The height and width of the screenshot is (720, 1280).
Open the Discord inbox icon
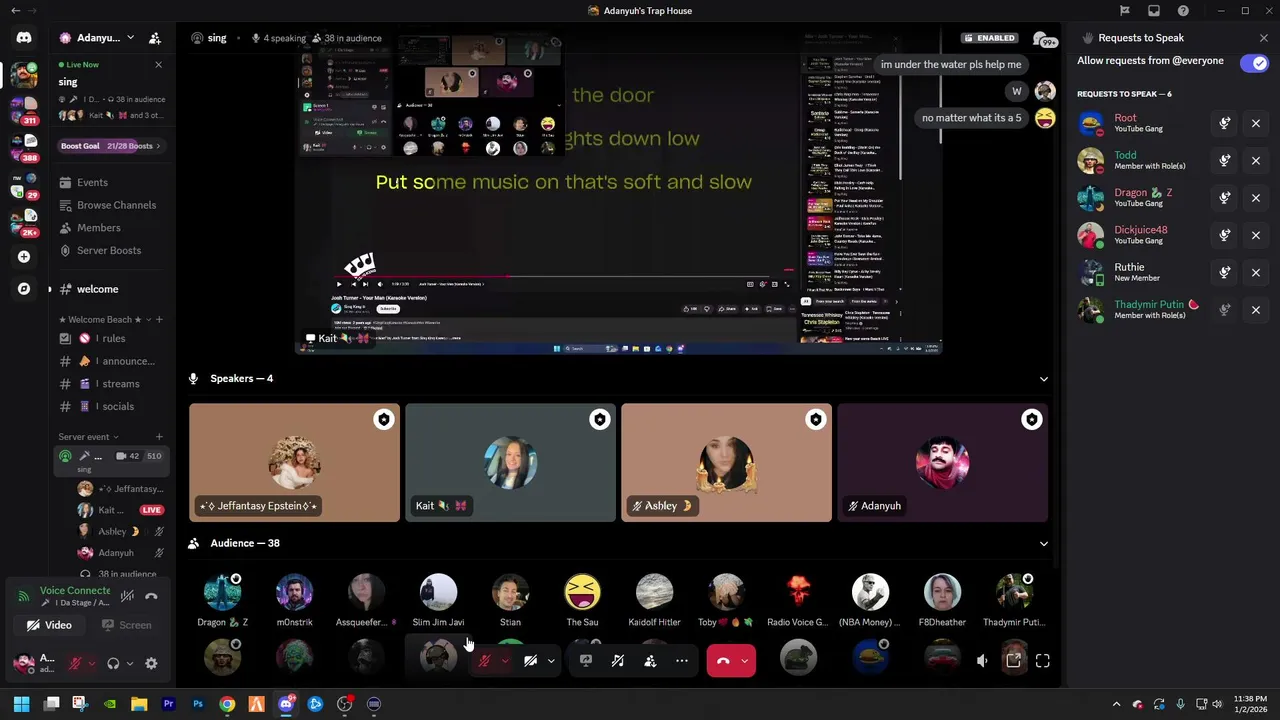(1154, 11)
